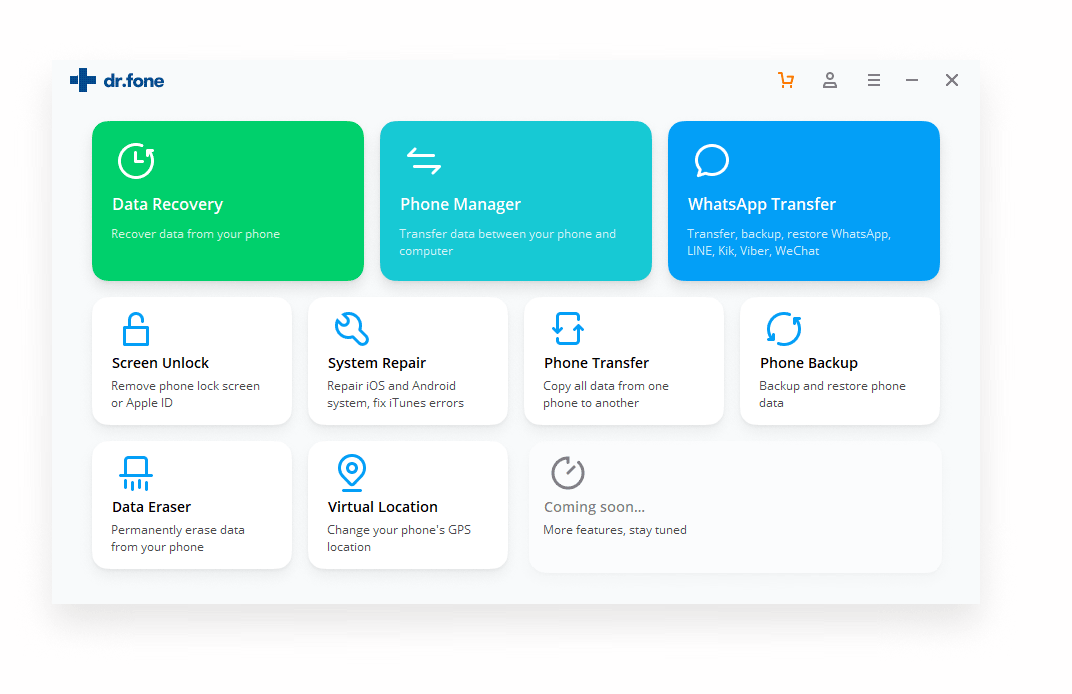The height and width of the screenshot is (694, 1072).
Task: Click the Coming soon timer icon
Action: pos(567,472)
